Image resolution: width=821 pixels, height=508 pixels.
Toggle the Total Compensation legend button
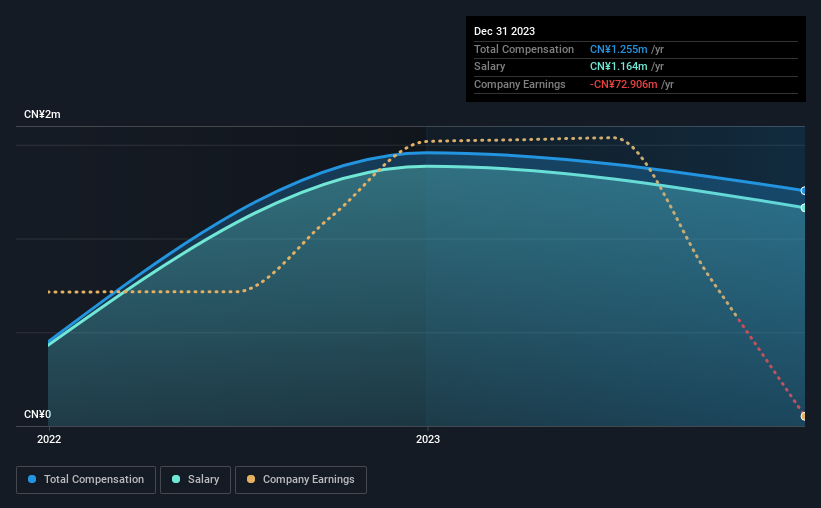pos(86,480)
